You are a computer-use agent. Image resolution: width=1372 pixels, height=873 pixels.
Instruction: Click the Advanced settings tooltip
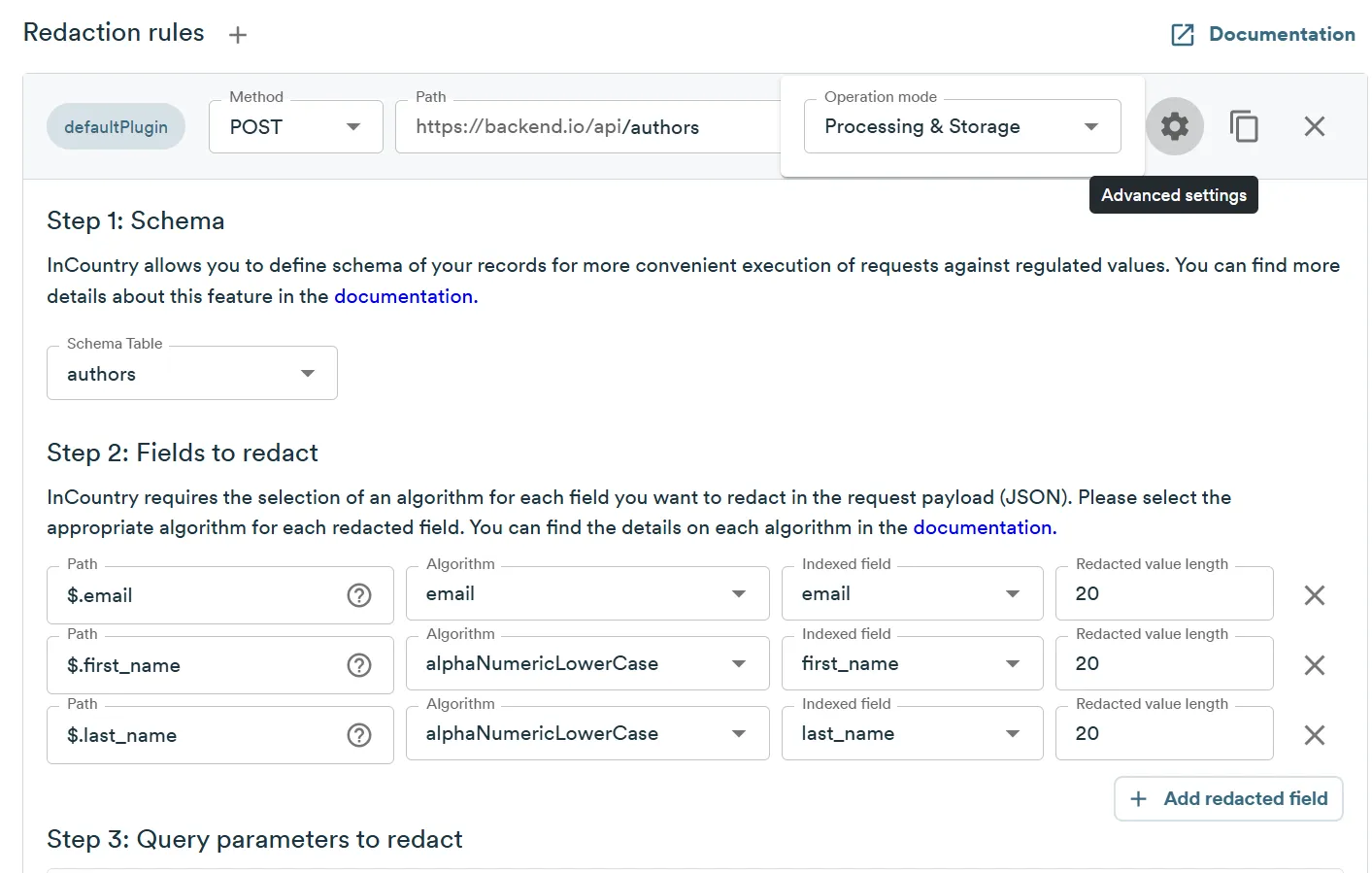(1174, 195)
